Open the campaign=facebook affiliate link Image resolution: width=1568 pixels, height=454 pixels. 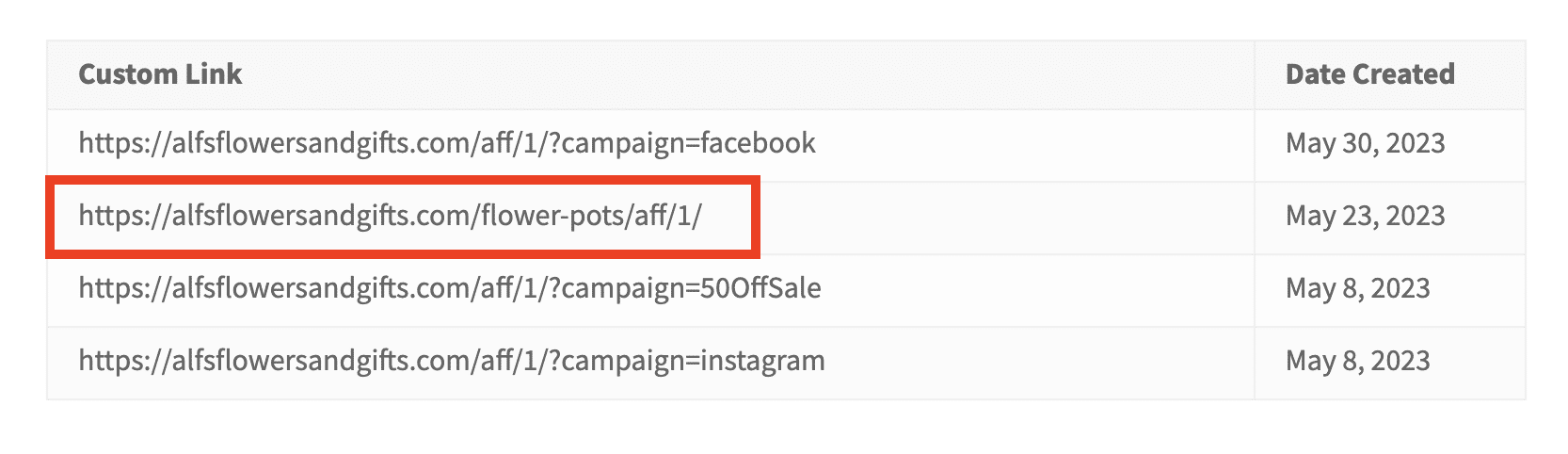point(447,143)
